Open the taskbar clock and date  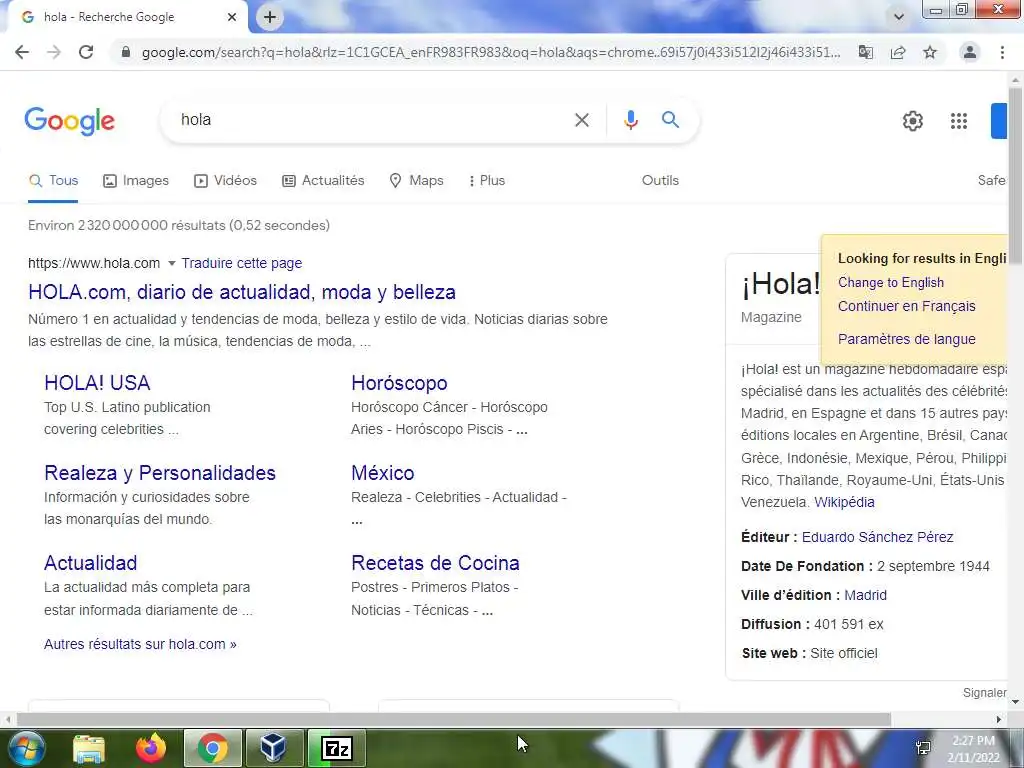pos(973,749)
